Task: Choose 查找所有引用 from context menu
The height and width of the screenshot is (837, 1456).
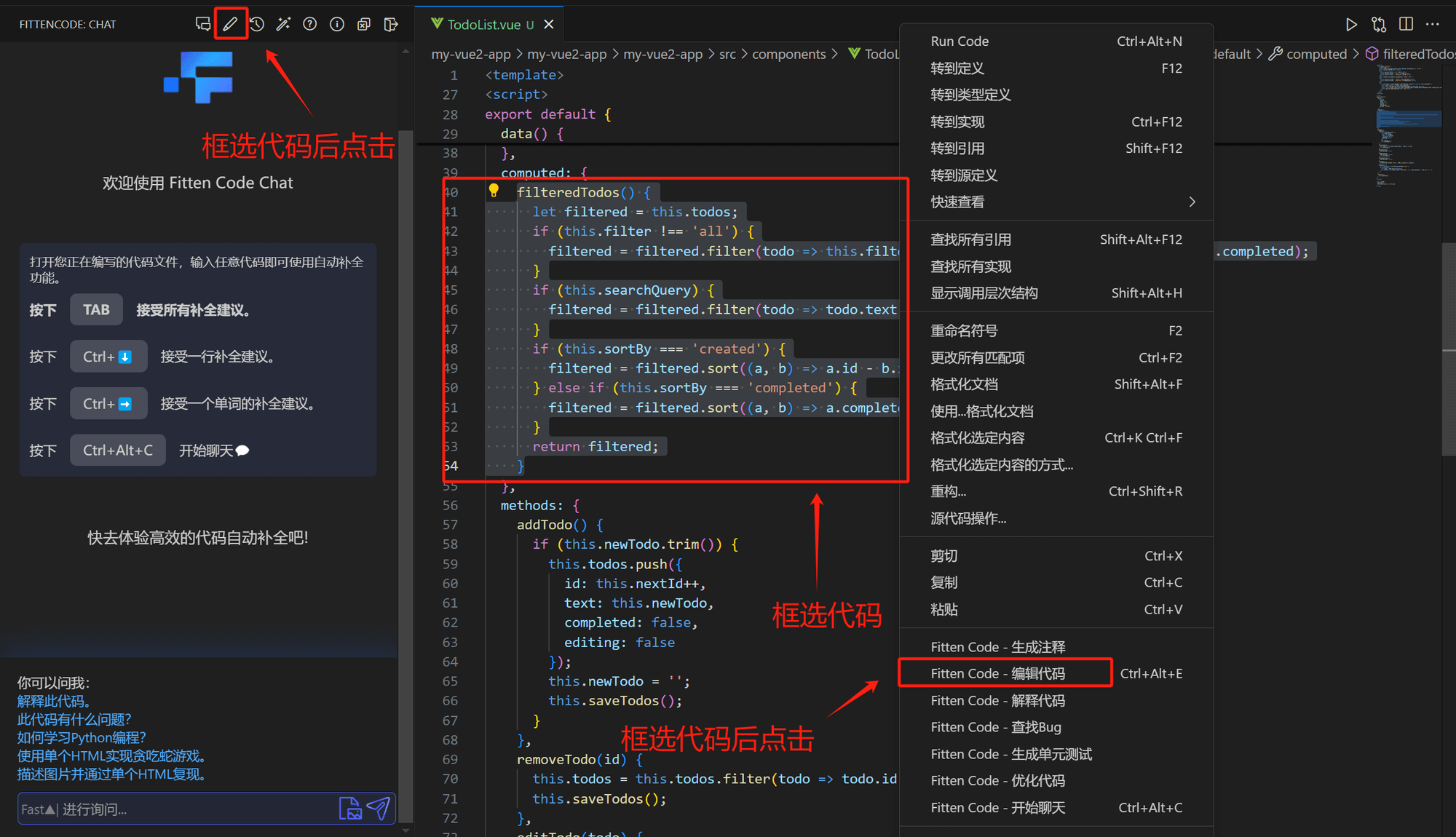Action: click(1056, 239)
